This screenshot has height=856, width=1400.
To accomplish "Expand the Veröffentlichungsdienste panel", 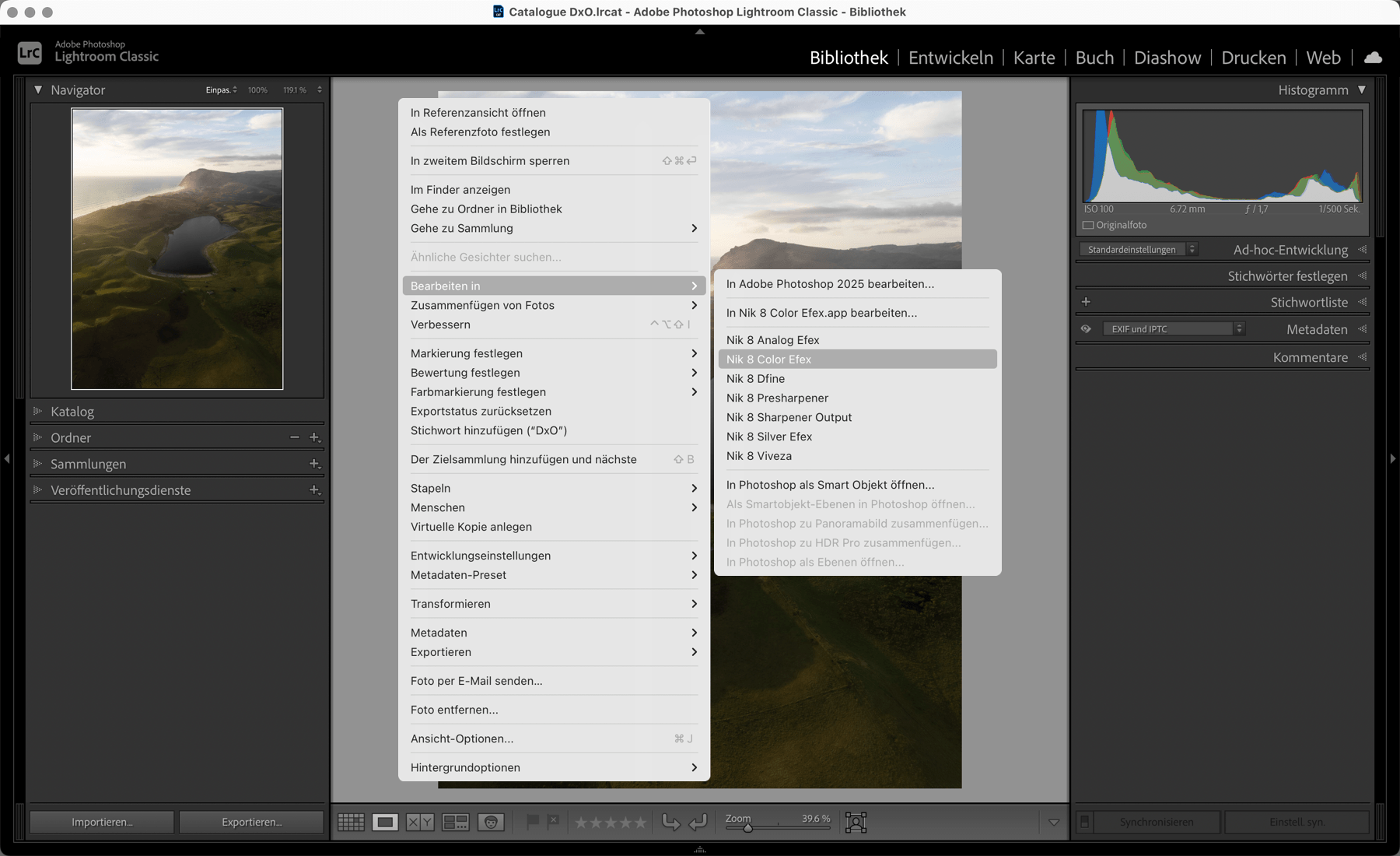I will point(37,490).
